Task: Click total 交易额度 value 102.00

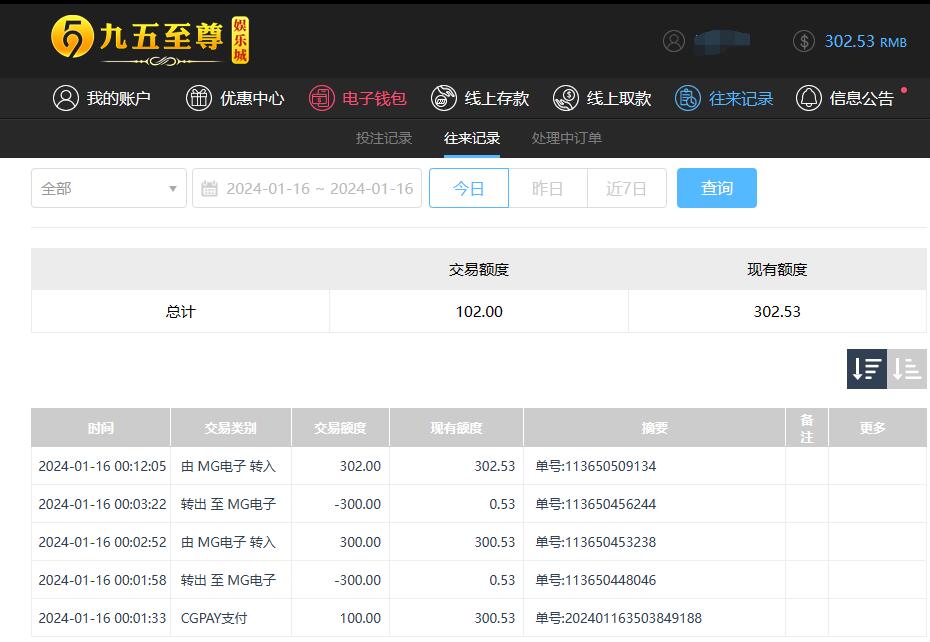Action: pyautogui.click(x=479, y=312)
